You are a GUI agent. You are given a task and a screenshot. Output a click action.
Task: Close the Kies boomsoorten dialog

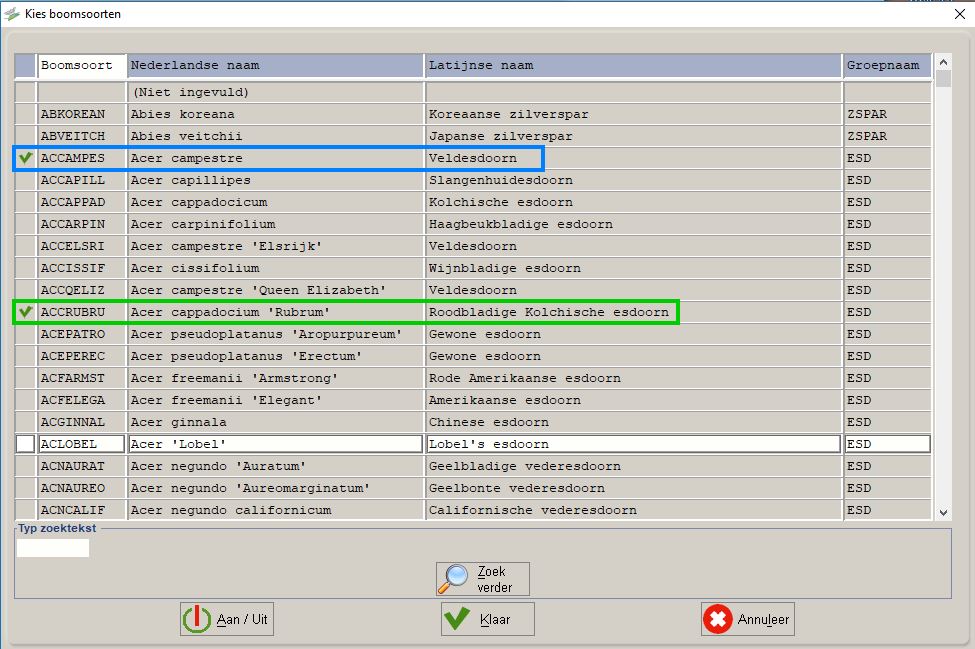pyautogui.click(x=960, y=13)
